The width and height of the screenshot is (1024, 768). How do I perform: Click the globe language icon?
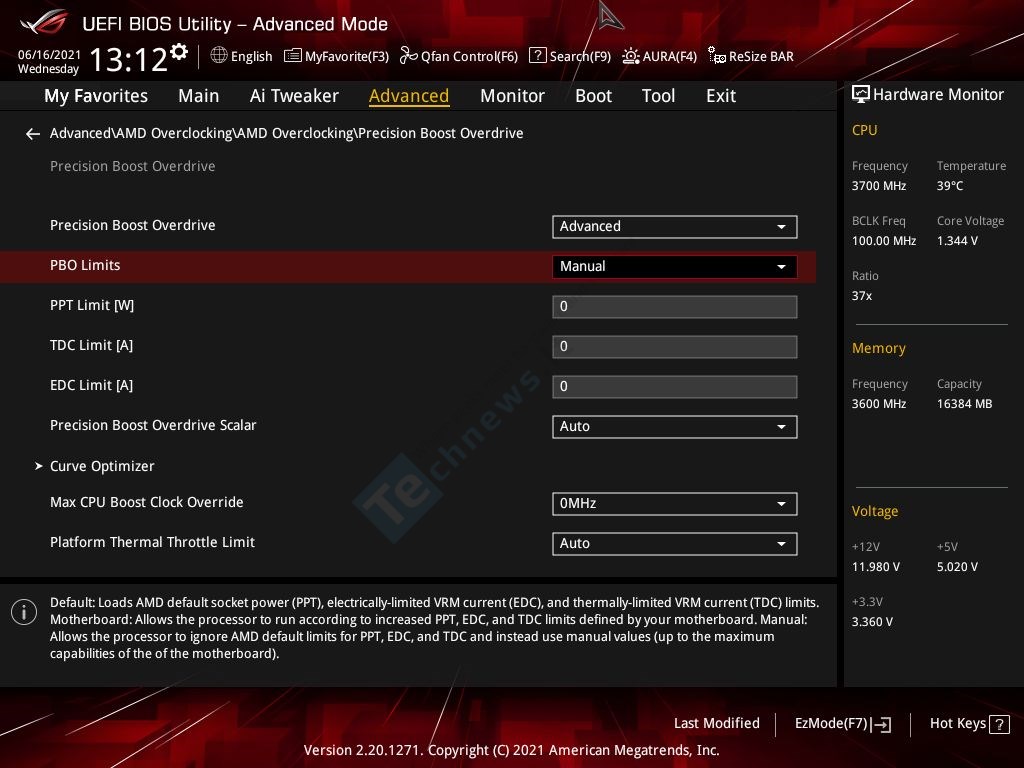click(219, 56)
